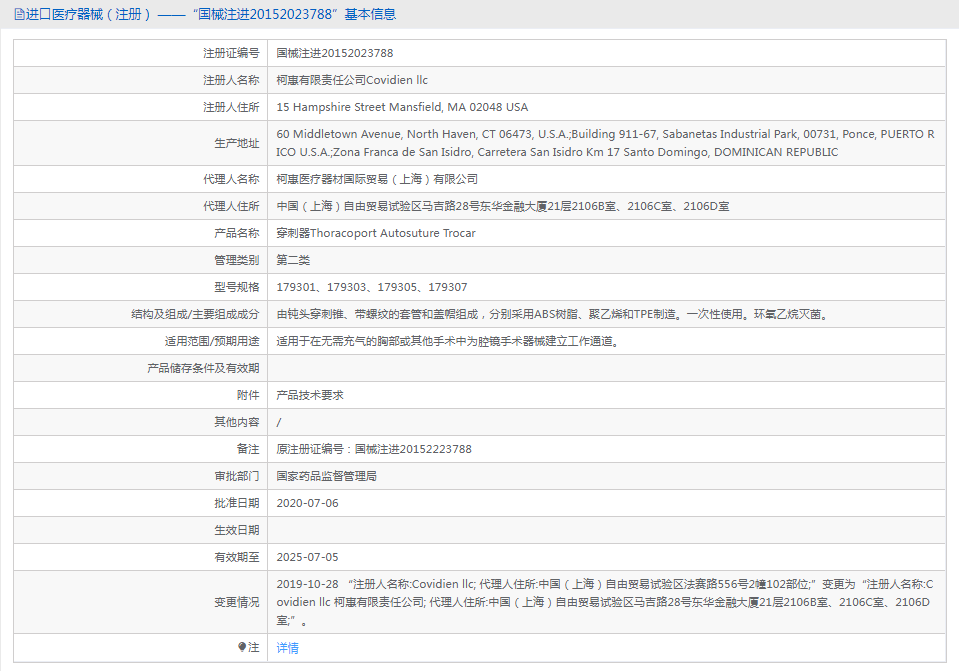Click the 其他内容 row label
This screenshot has width=959, height=671.
(237, 422)
